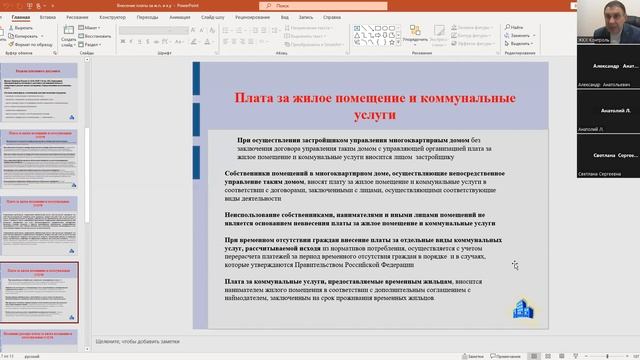Click the Copy (Копировать) icon
Viewport: 640px width, 360px height.
pyautogui.click(x=11, y=36)
